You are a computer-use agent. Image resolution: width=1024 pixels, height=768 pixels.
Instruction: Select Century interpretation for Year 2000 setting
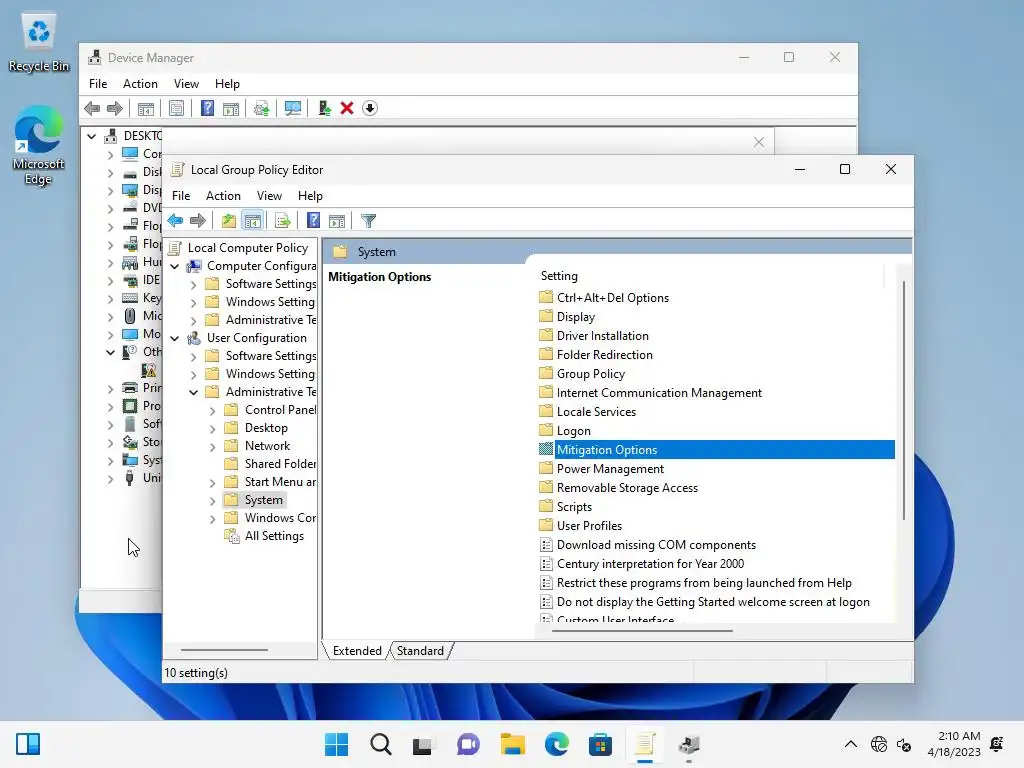pos(650,564)
